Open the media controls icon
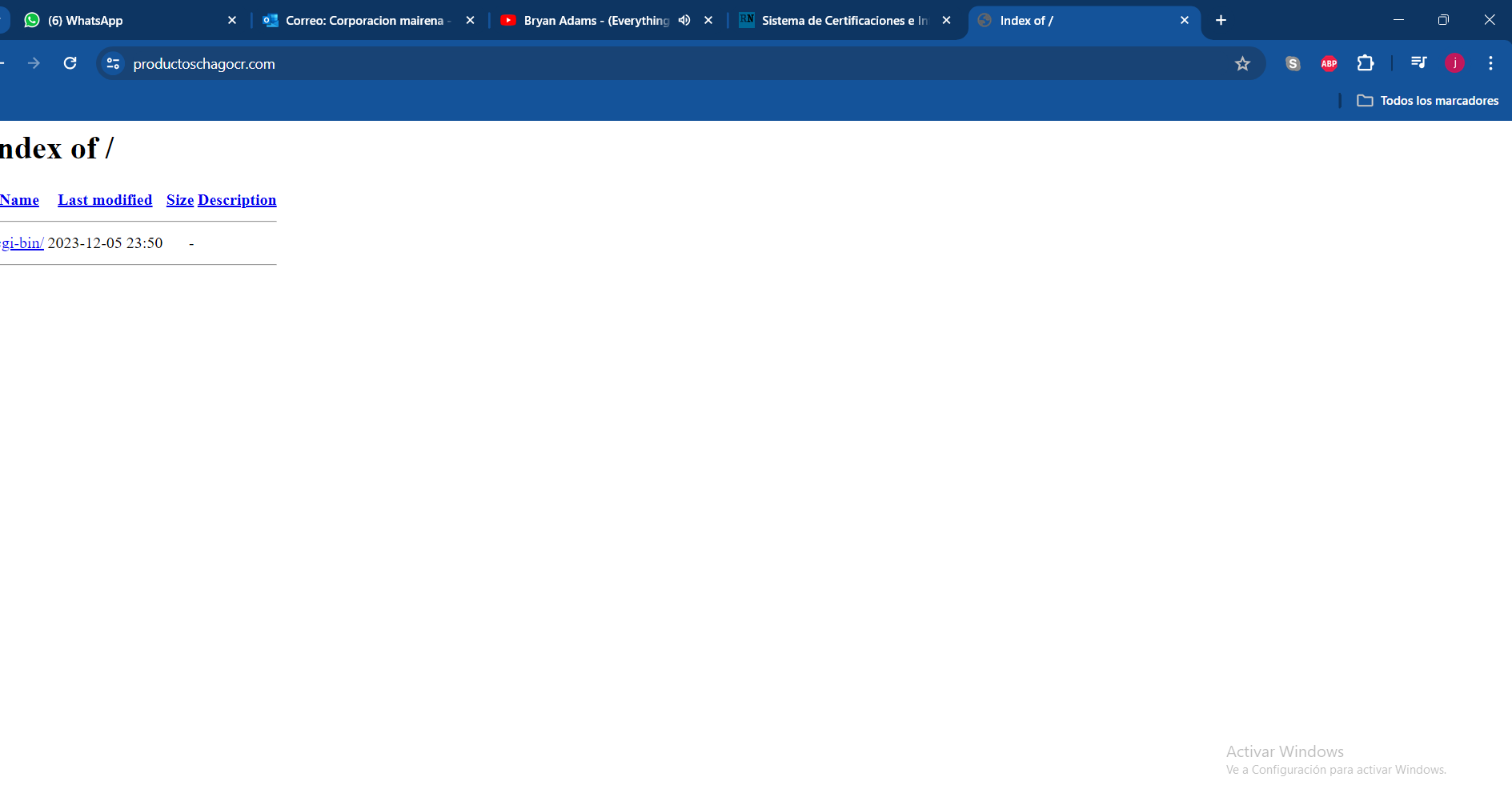This screenshot has height=801, width=1512. (1418, 63)
